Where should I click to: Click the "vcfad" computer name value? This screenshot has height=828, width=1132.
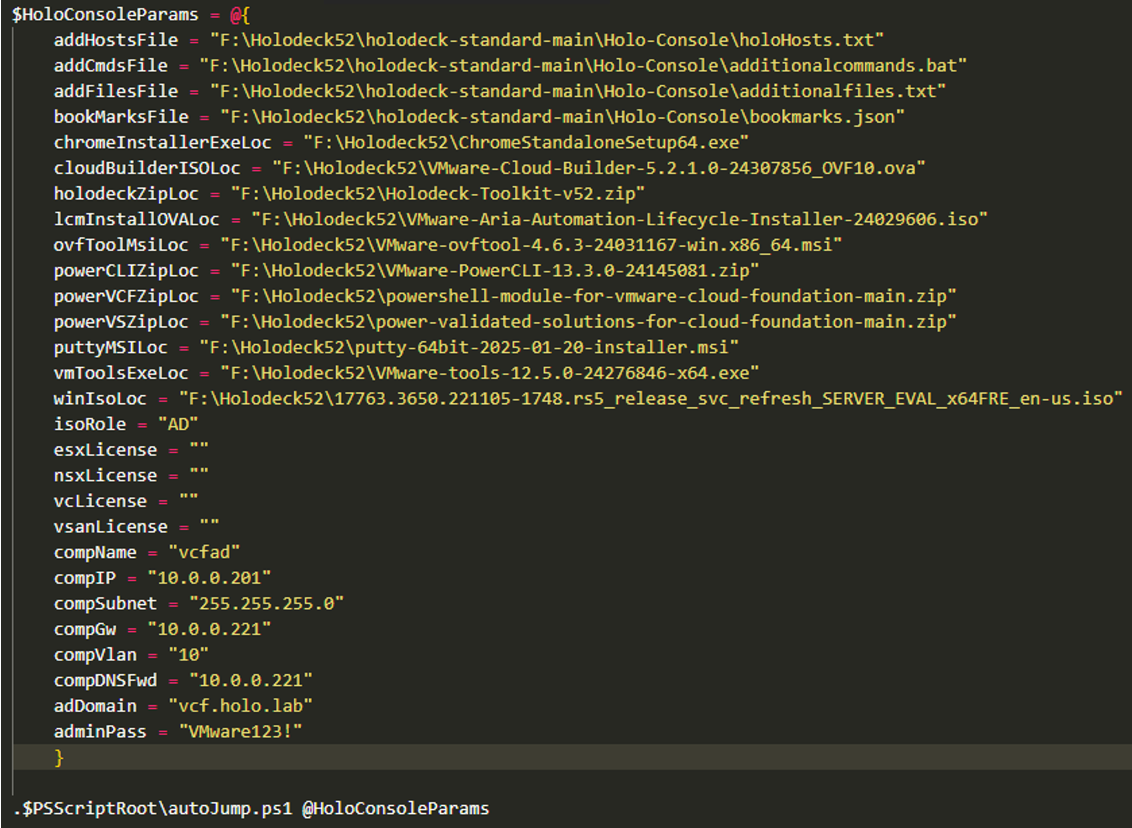[x=204, y=552]
